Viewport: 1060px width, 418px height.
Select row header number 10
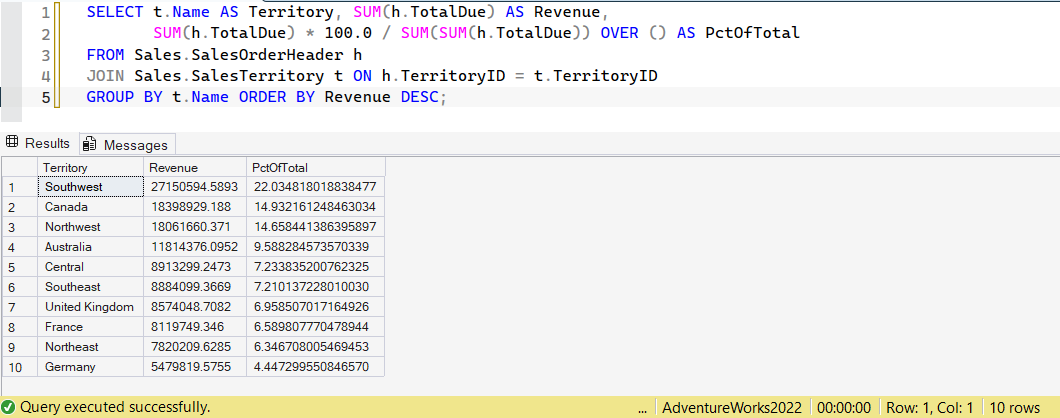(20, 367)
